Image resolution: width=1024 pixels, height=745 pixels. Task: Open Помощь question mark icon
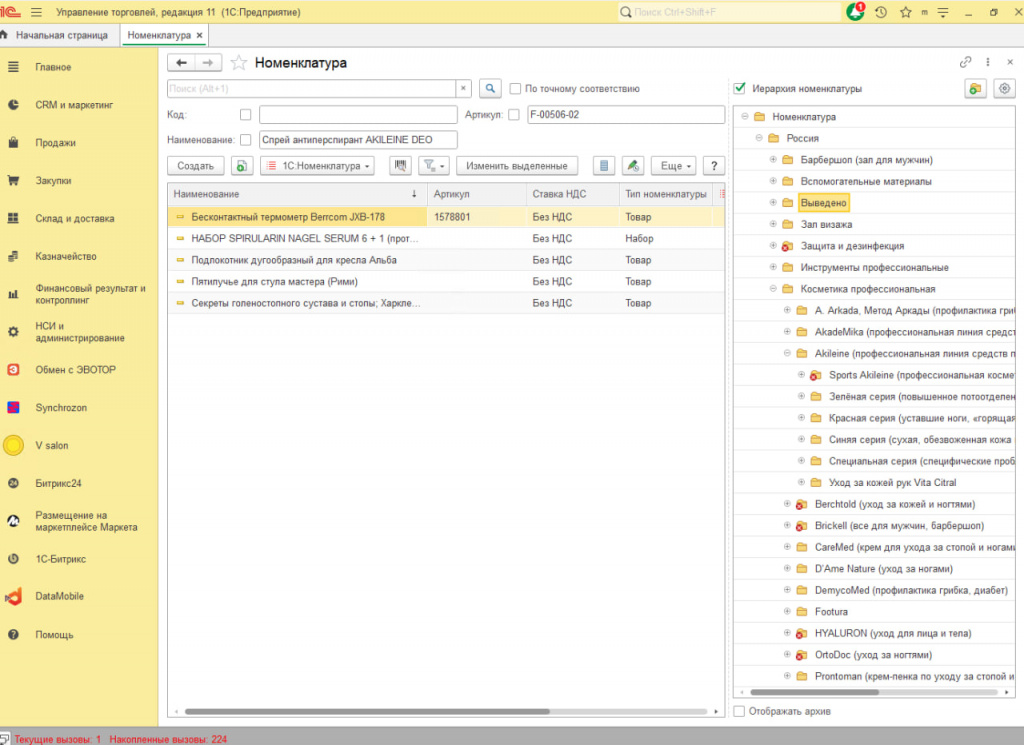point(13,635)
